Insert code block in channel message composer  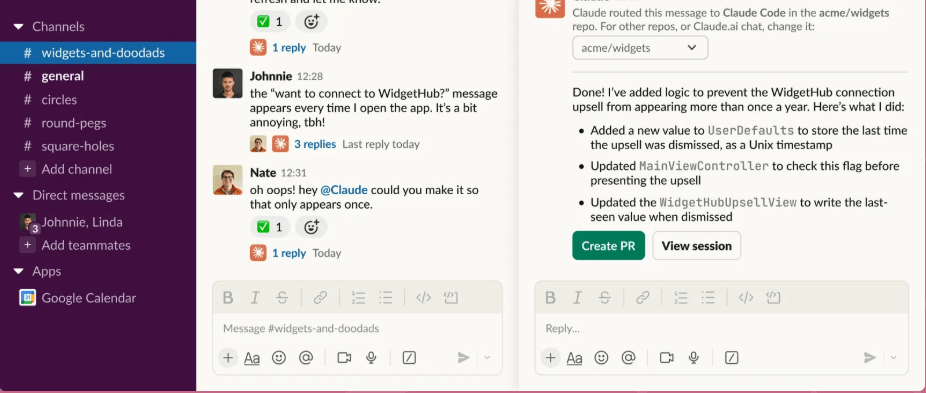pyautogui.click(x=451, y=298)
